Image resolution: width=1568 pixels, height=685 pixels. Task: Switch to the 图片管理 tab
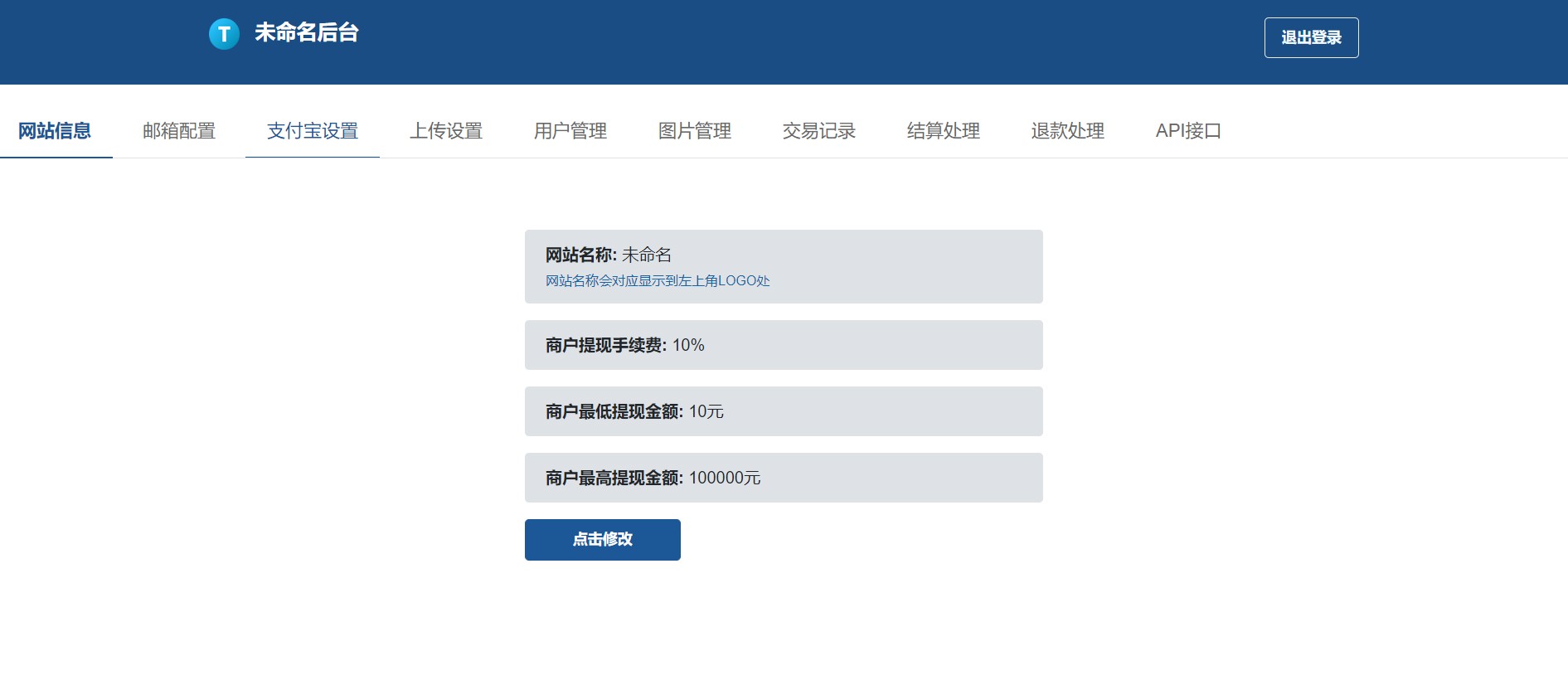[695, 131]
